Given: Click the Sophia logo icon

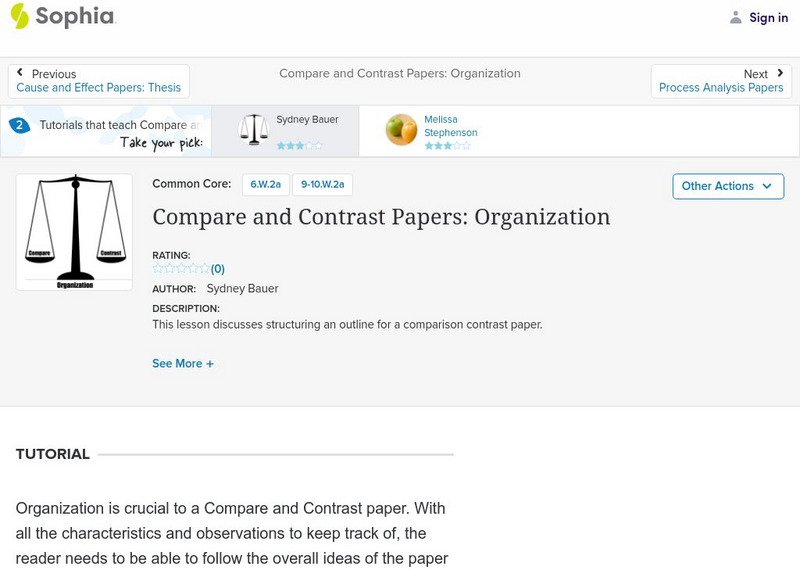Looking at the screenshot, I should 20,16.
